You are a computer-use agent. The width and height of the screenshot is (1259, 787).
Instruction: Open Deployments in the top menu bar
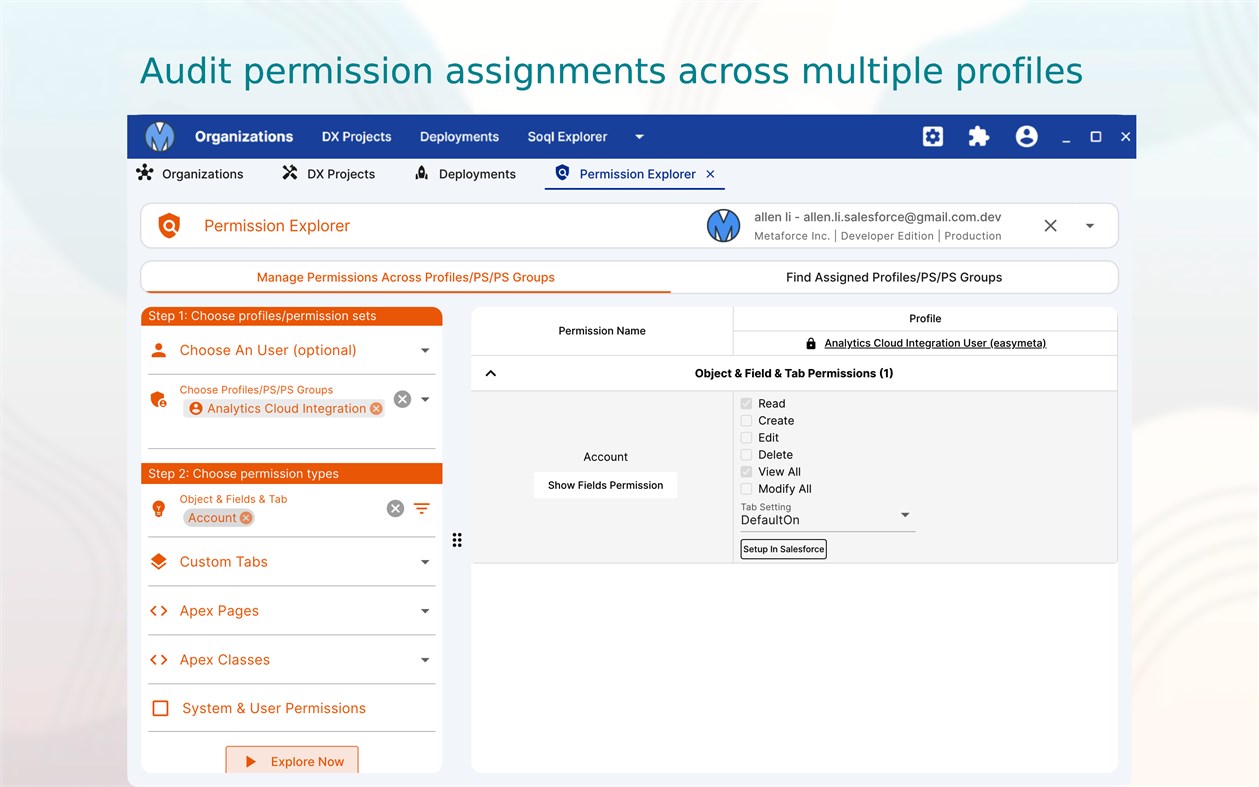(x=459, y=137)
